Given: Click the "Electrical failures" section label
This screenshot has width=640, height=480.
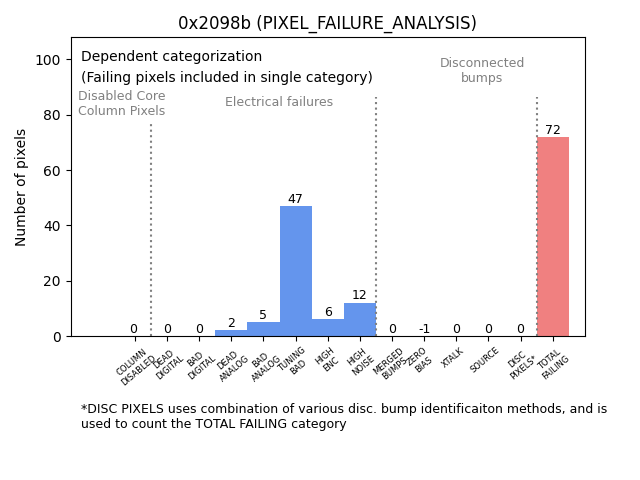Looking at the screenshot, I should 279,102.
